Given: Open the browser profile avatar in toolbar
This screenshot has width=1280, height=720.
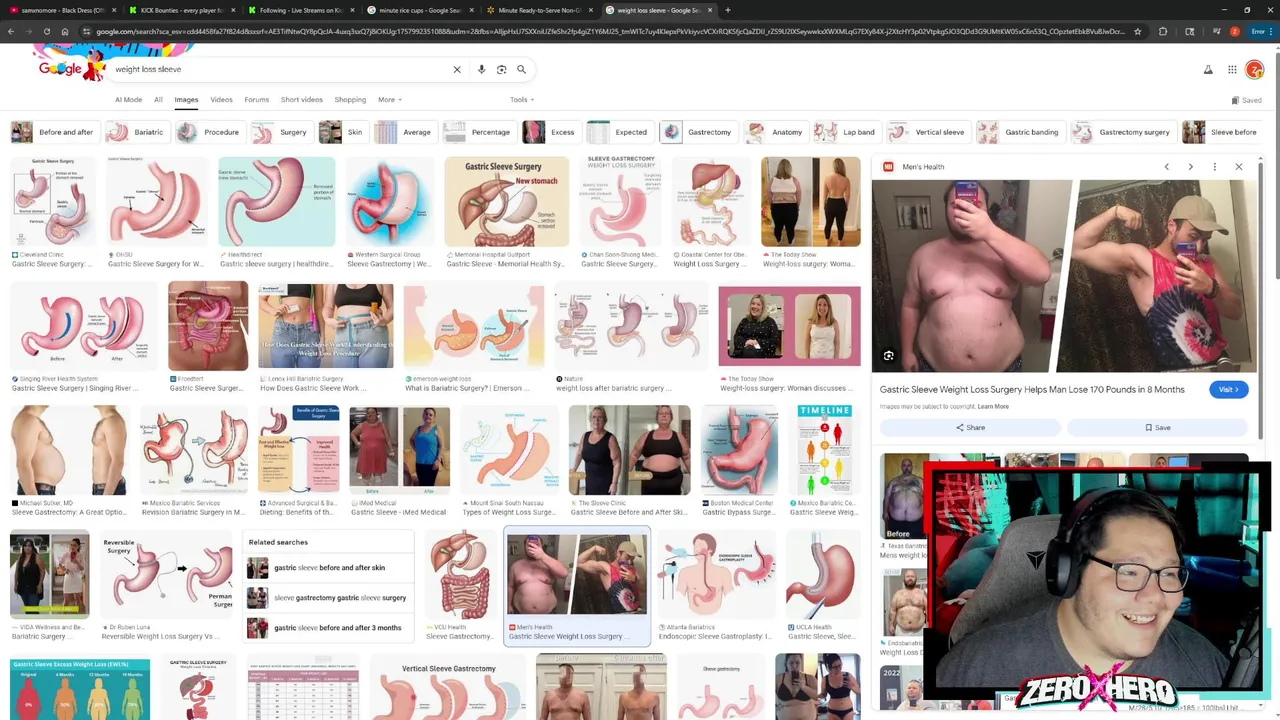Looking at the screenshot, I should point(1234,31).
